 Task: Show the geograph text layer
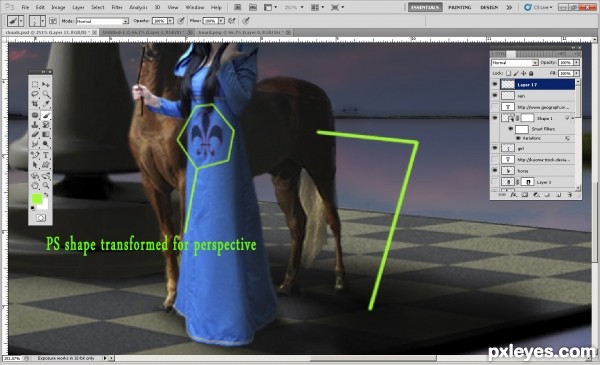495,107
